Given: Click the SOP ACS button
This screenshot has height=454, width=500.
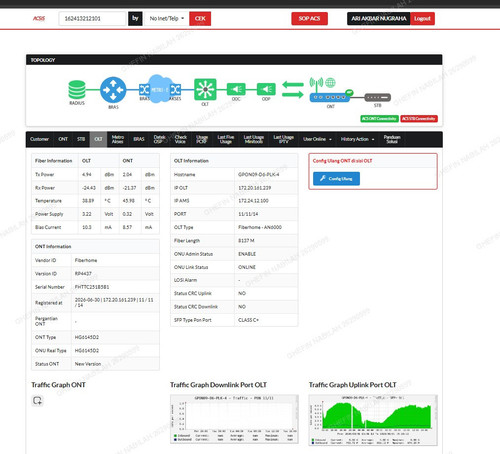Looking at the screenshot, I should pyautogui.click(x=309, y=19).
